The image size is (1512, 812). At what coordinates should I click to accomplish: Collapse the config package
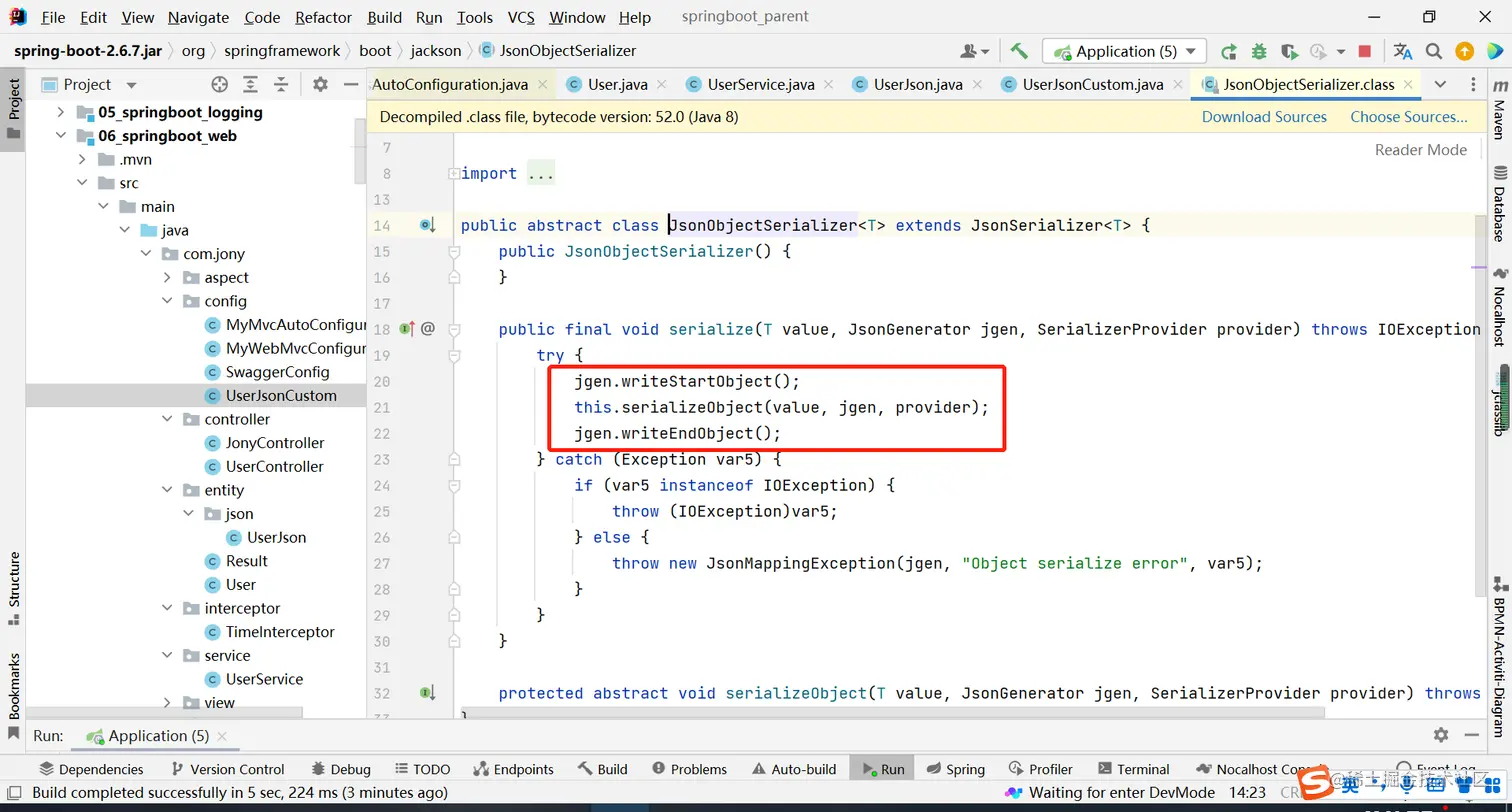pyautogui.click(x=167, y=301)
